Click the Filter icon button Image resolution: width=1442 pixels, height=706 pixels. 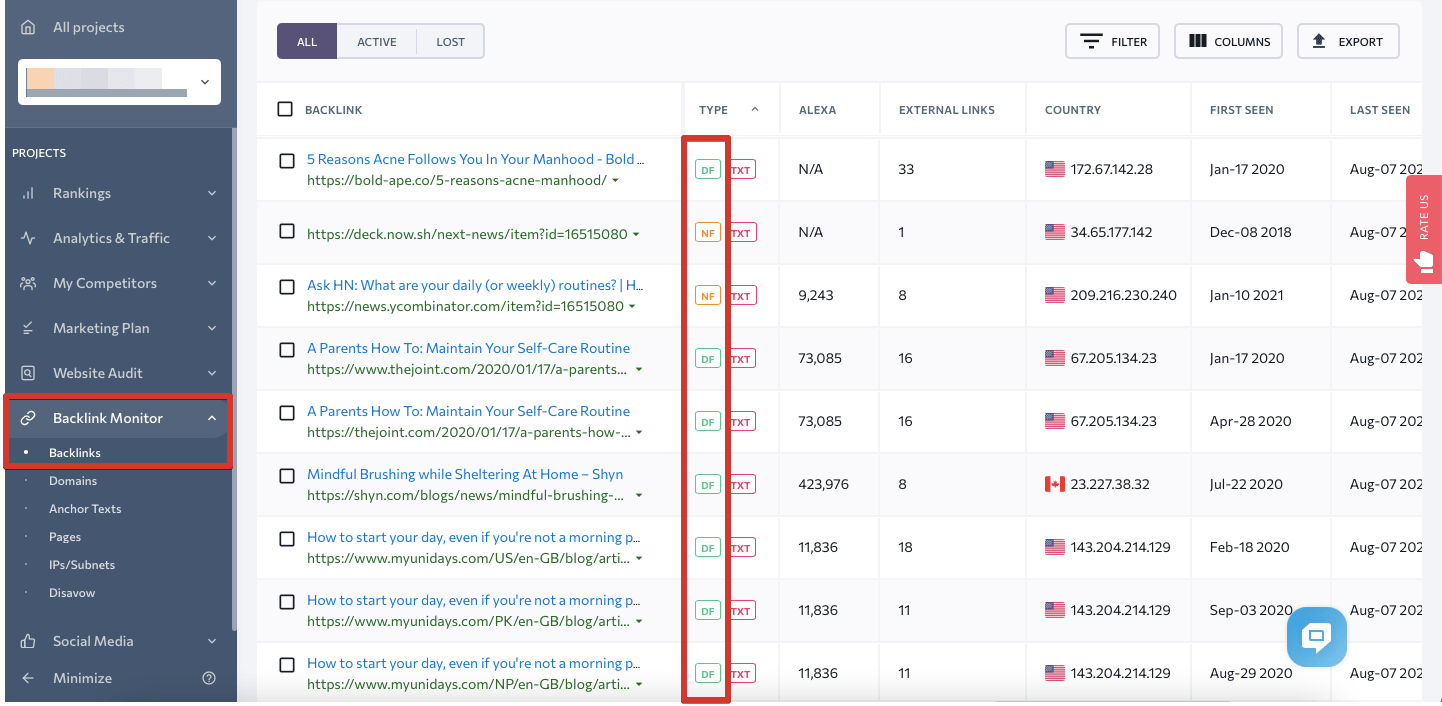tap(1112, 42)
